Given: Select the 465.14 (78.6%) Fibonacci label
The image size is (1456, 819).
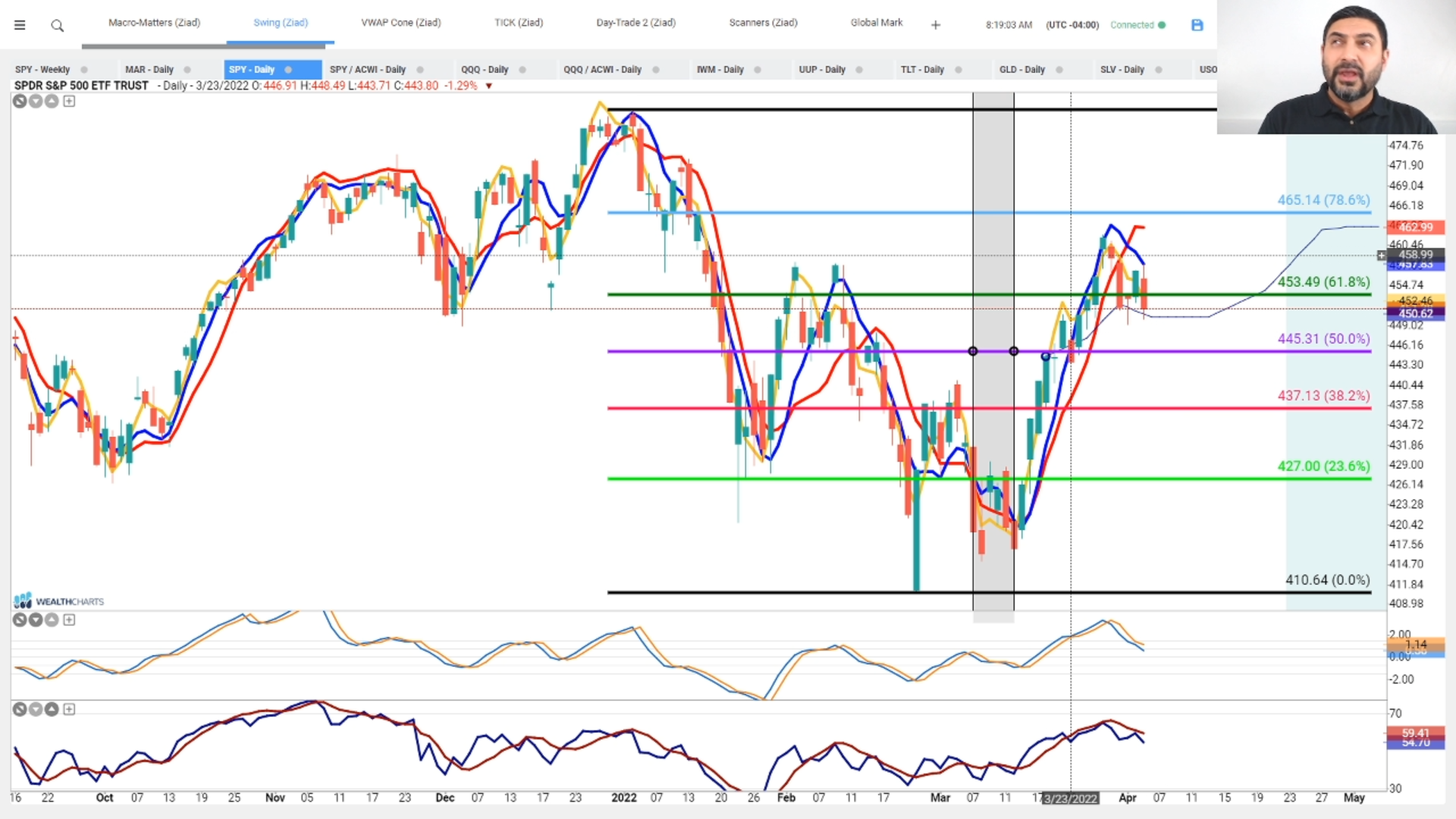Looking at the screenshot, I should pyautogui.click(x=1323, y=200).
